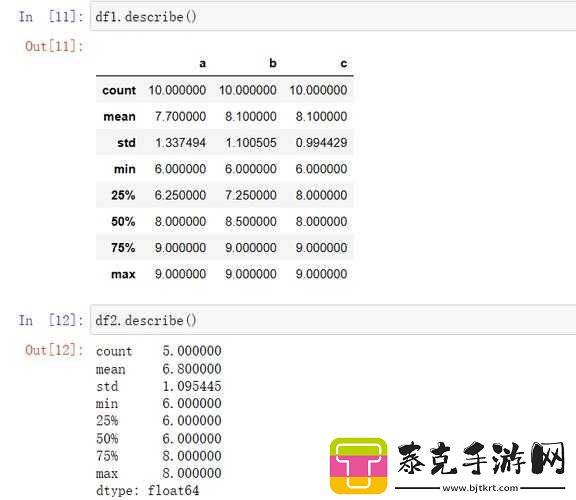Select column header c in the table
The width and height of the screenshot is (576, 500).
tap(343, 64)
